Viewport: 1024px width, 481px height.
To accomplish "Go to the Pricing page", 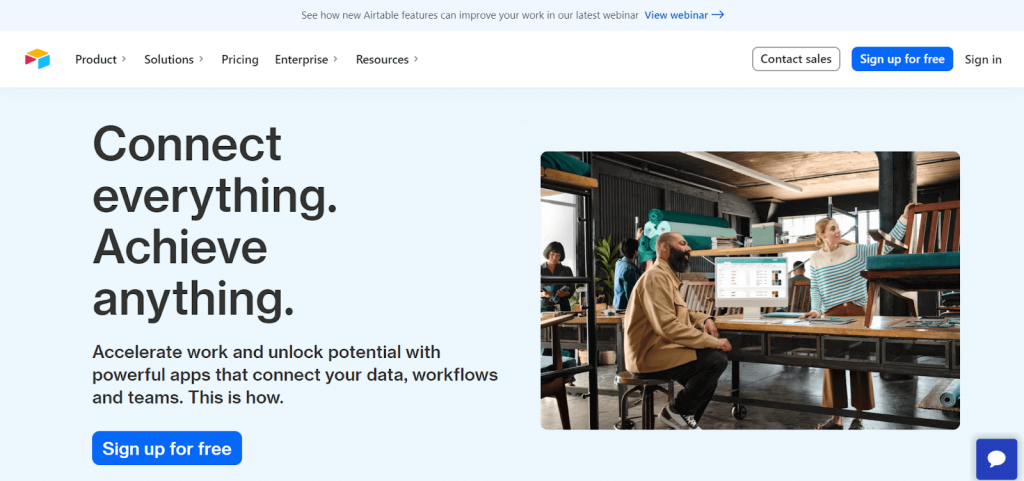I will 240,59.
